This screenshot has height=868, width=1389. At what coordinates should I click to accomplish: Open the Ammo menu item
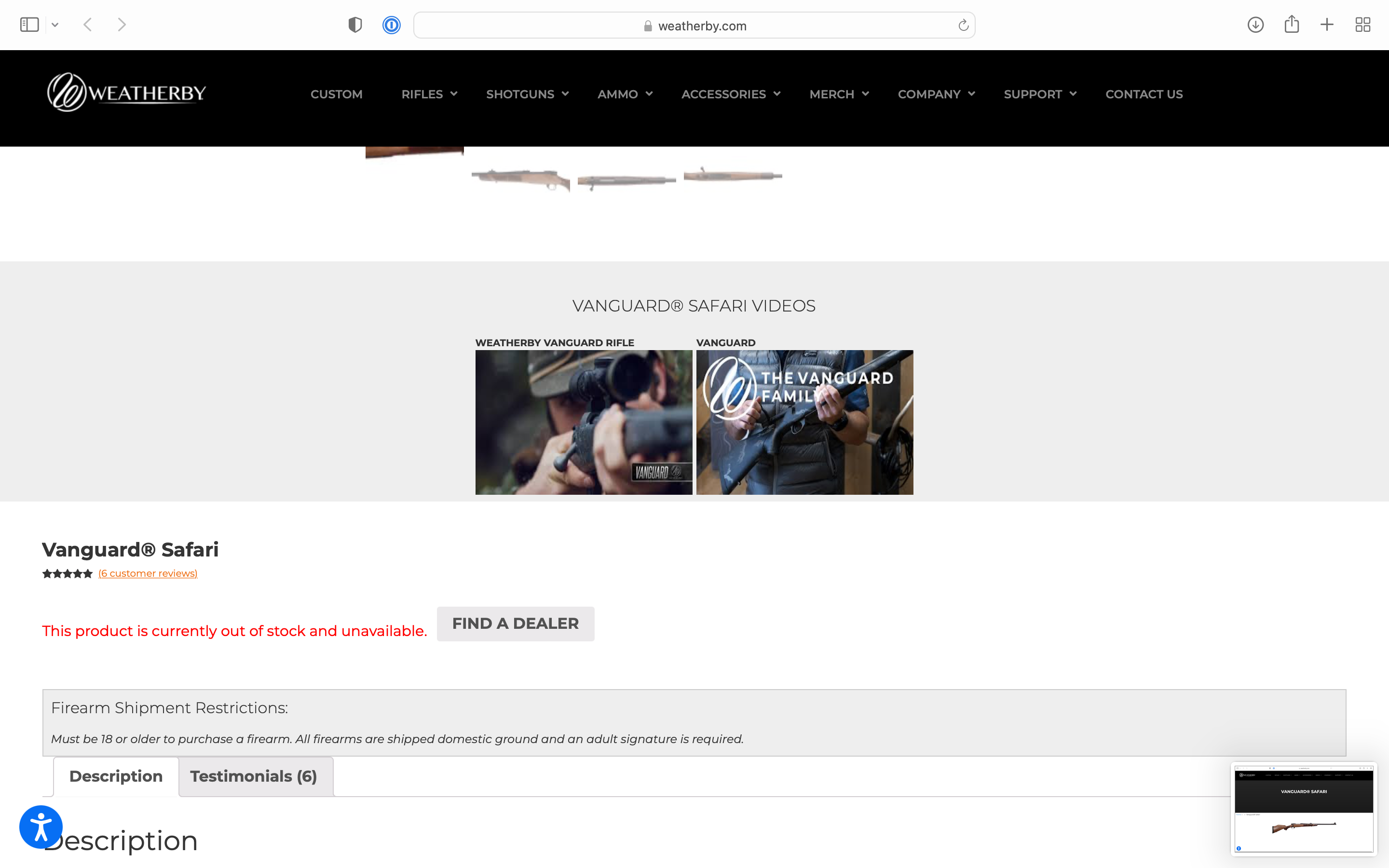618,94
